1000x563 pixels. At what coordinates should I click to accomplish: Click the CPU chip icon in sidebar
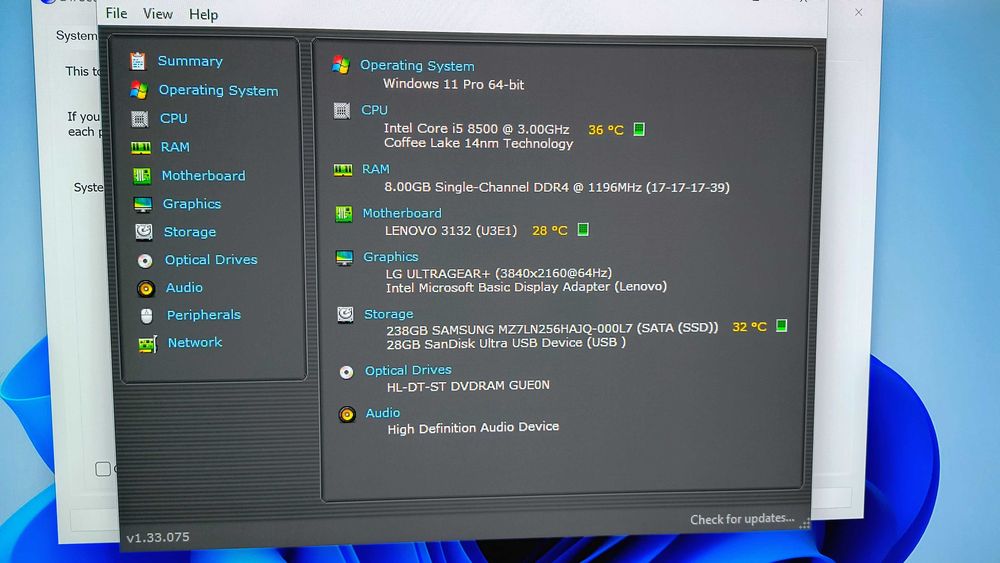tap(140, 119)
